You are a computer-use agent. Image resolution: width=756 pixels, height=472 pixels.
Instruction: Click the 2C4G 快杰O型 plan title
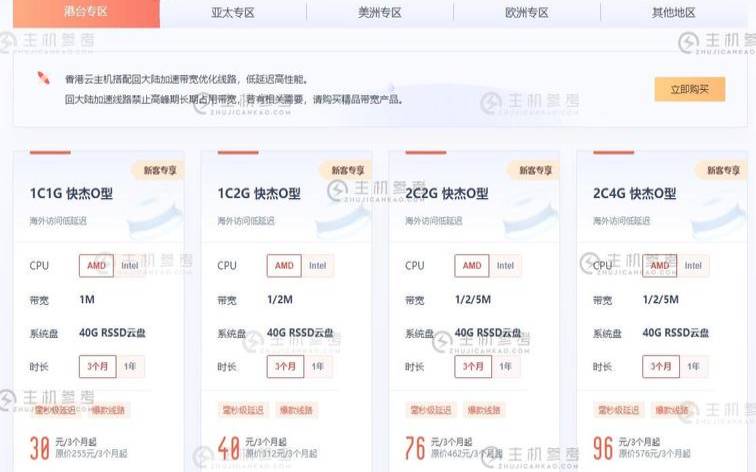pyautogui.click(x=634, y=194)
